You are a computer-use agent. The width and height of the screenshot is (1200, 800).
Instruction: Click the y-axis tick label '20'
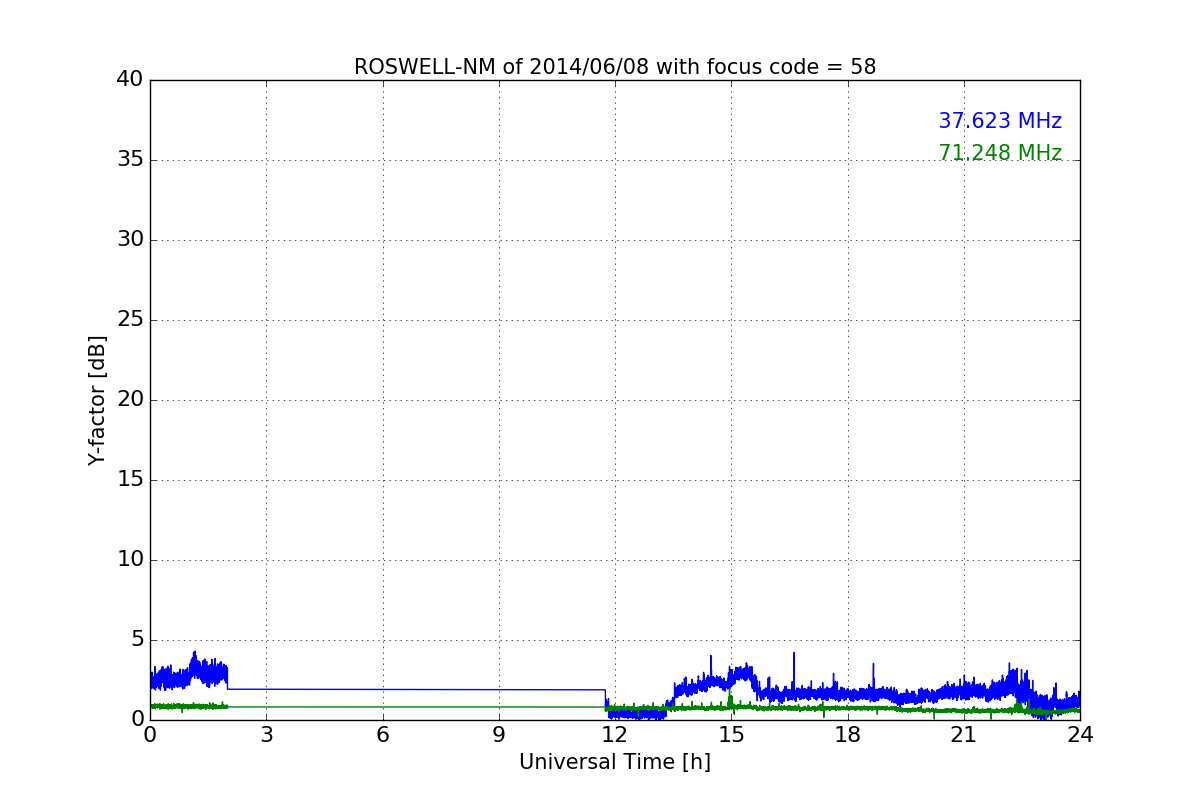130,399
